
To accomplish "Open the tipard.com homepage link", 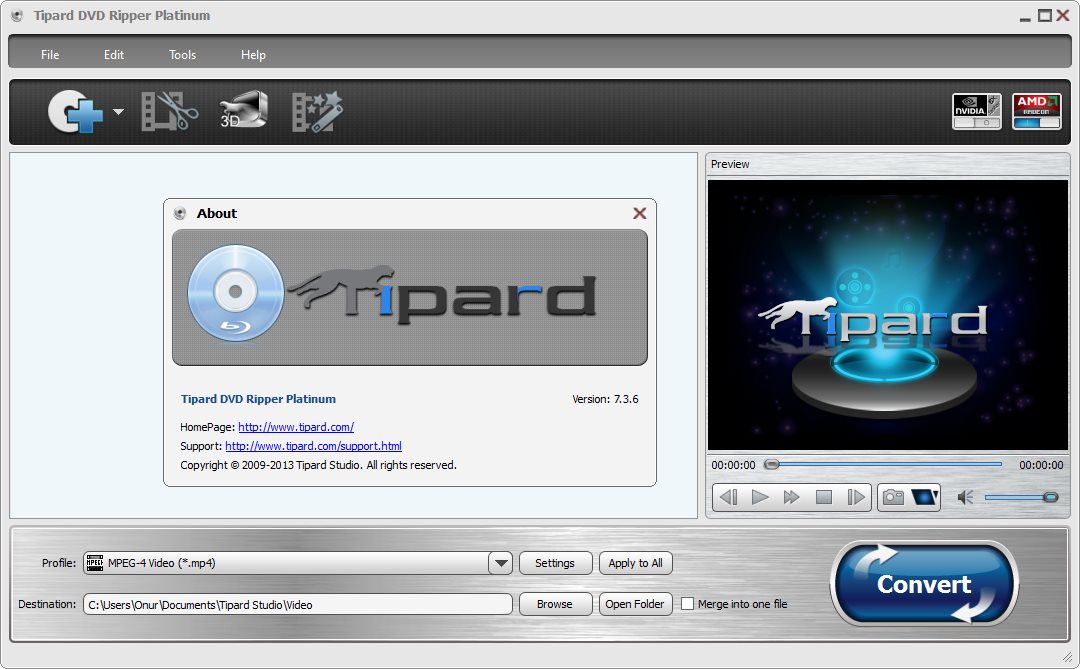I will [296, 427].
